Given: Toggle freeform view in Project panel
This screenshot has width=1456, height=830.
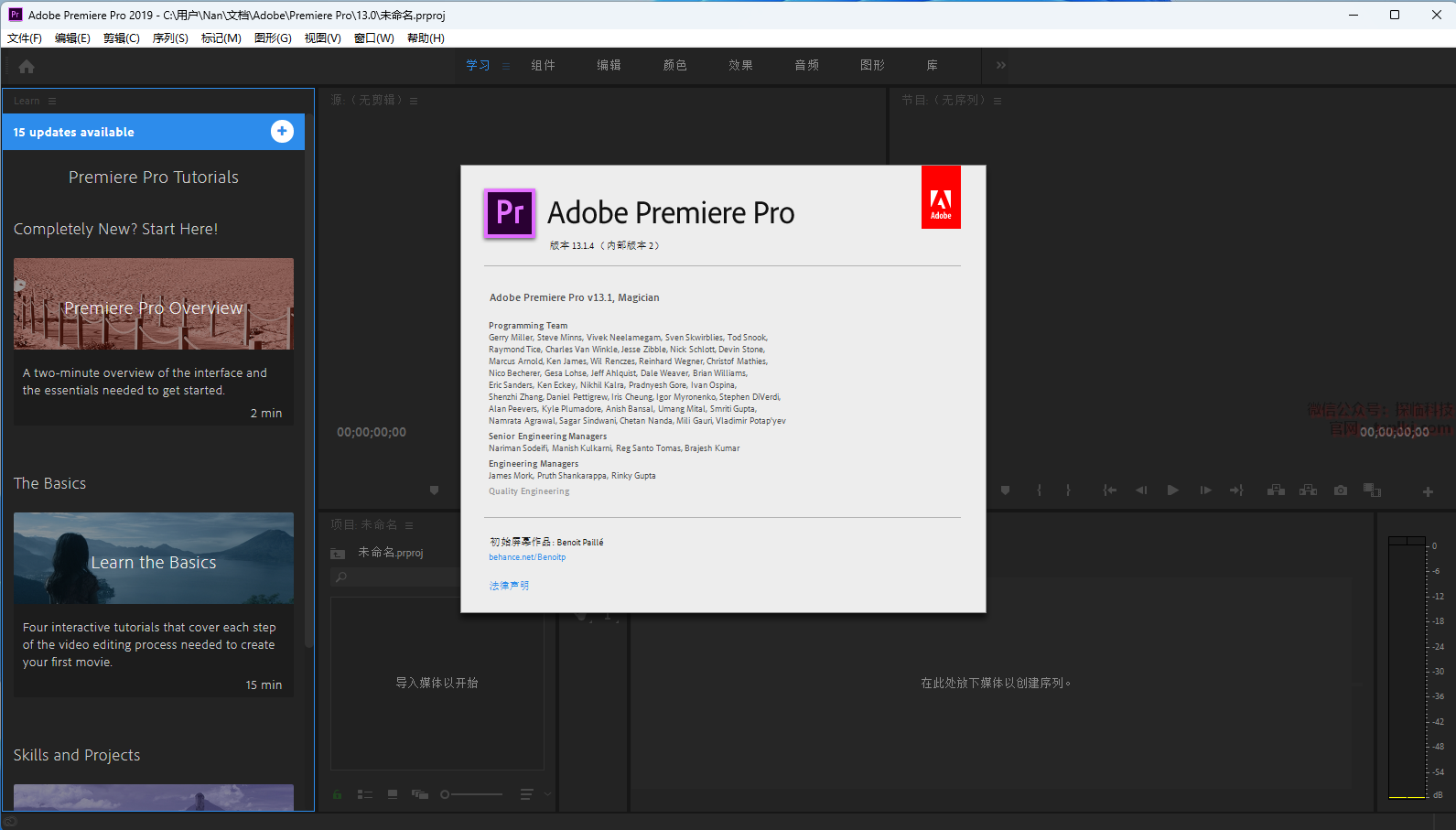Looking at the screenshot, I should pos(420,794).
